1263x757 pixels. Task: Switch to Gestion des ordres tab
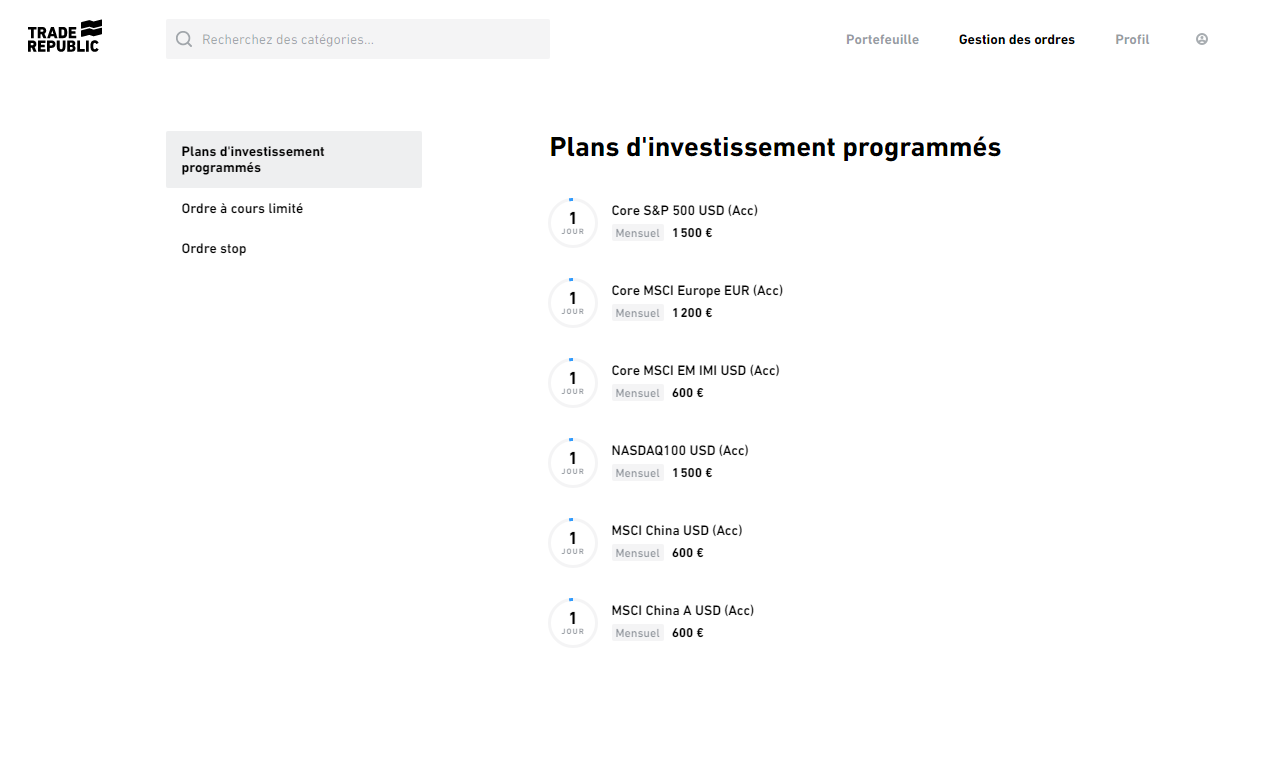[x=1017, y=40]
